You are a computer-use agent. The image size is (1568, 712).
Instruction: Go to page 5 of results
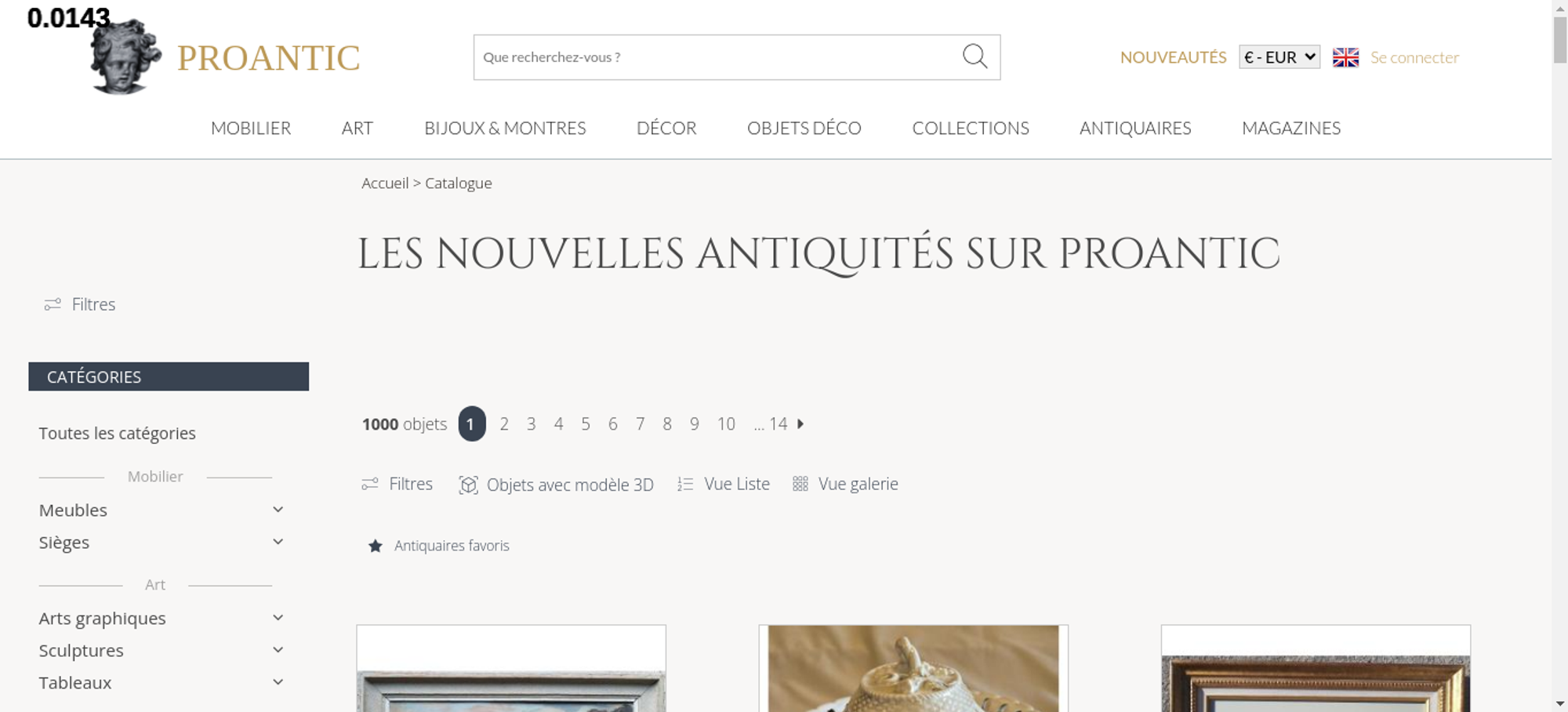586,423
